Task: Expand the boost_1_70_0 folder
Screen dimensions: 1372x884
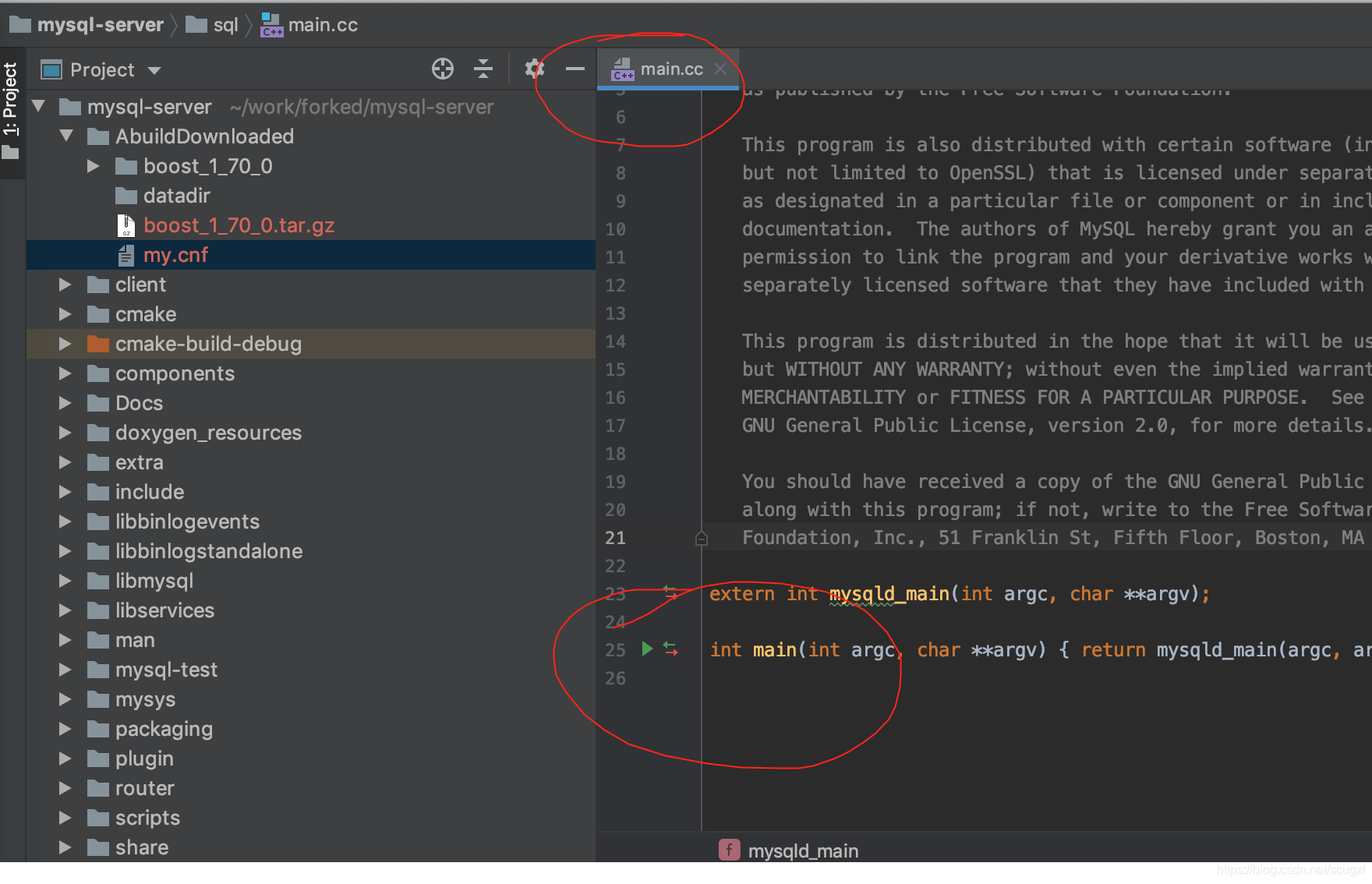Action: [x=94, y=166]
